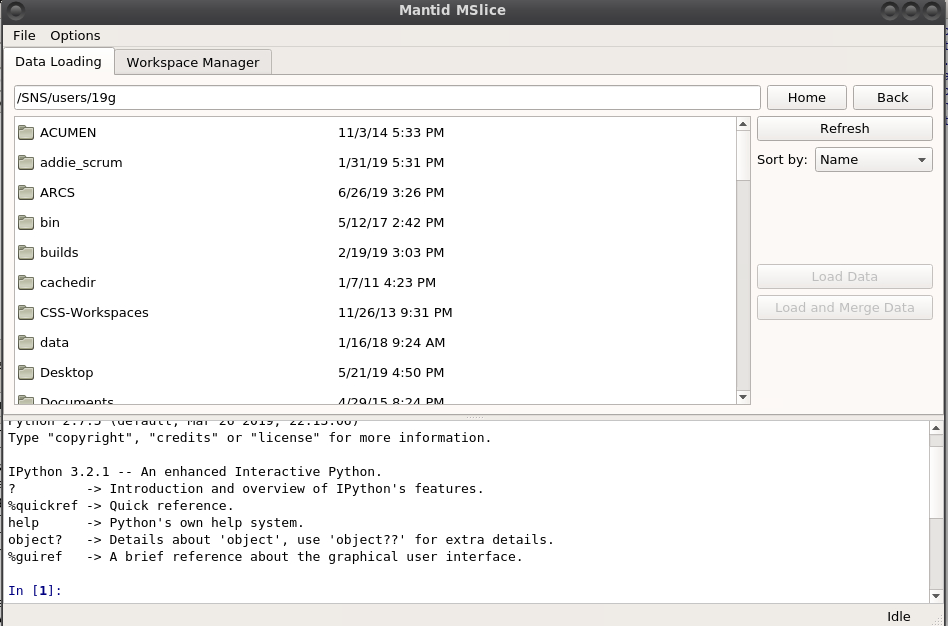948x626 pixels.
Task: Click the directory path input field
Action: coord(387,98)
